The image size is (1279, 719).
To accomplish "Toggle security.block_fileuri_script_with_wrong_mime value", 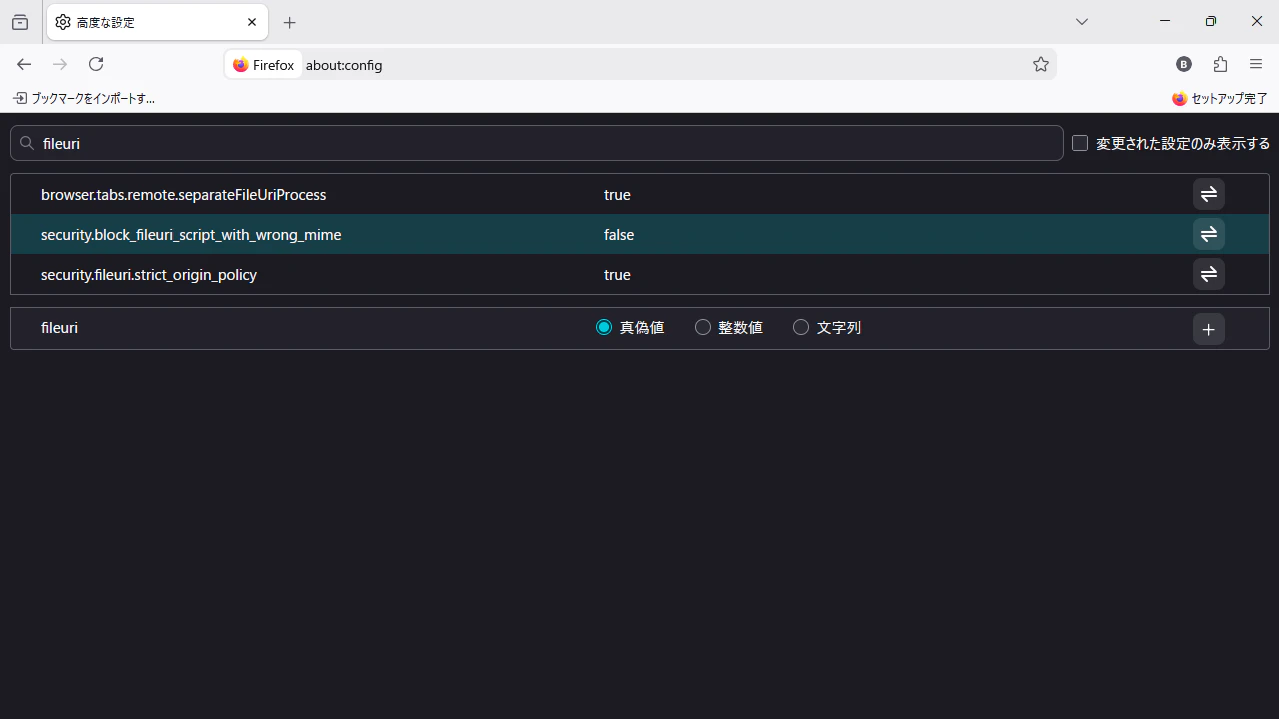I will click(x=1208, y=234).
